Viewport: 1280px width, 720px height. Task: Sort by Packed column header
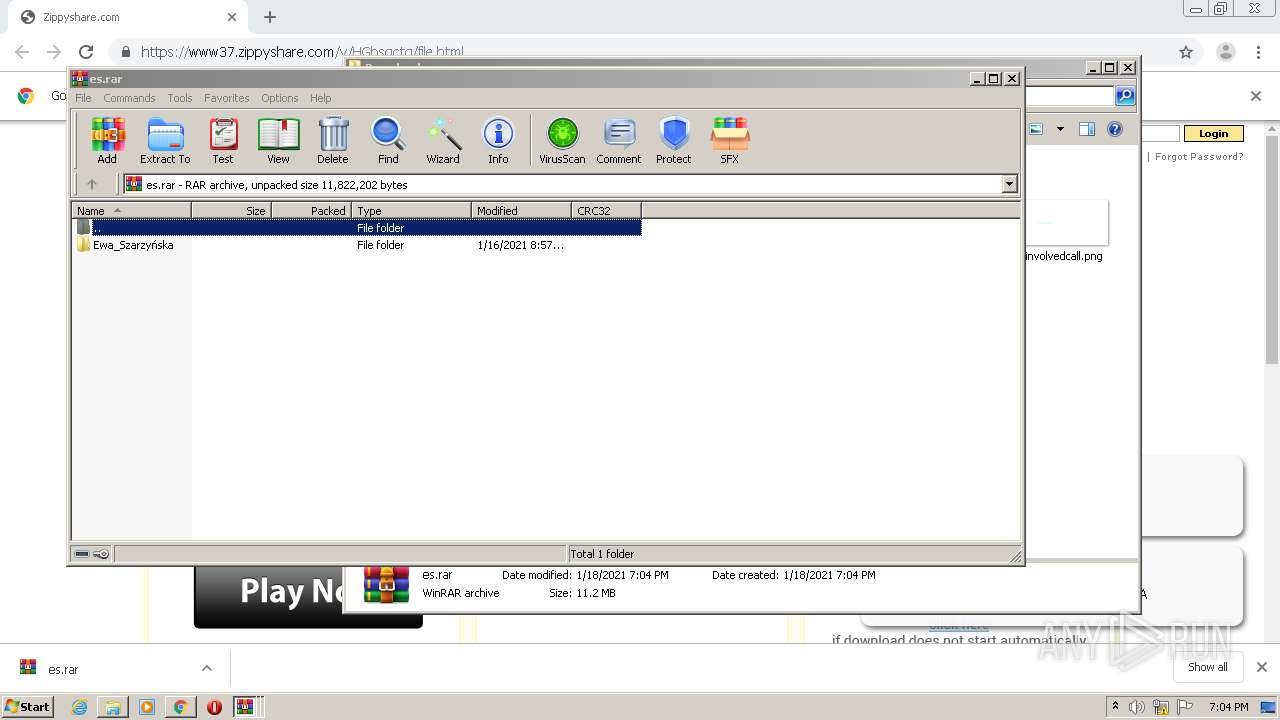click(x=311, y=210)
